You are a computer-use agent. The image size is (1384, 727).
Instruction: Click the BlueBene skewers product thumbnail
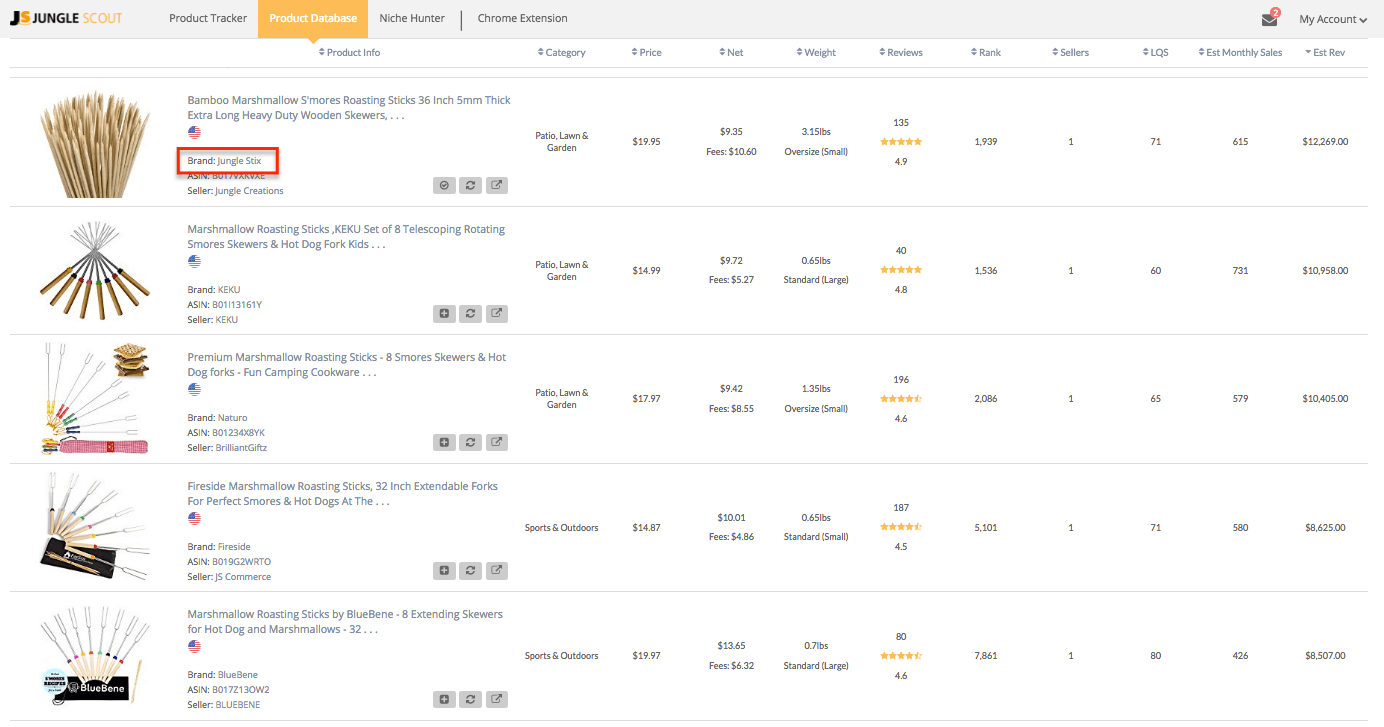[x=94, y=655]
